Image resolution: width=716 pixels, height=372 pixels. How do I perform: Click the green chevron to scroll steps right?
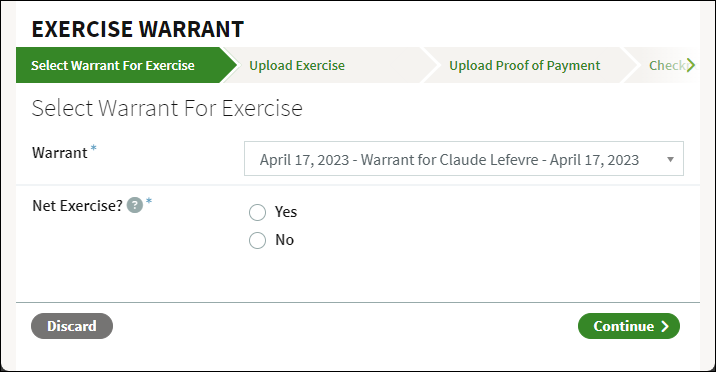[691, 65]
